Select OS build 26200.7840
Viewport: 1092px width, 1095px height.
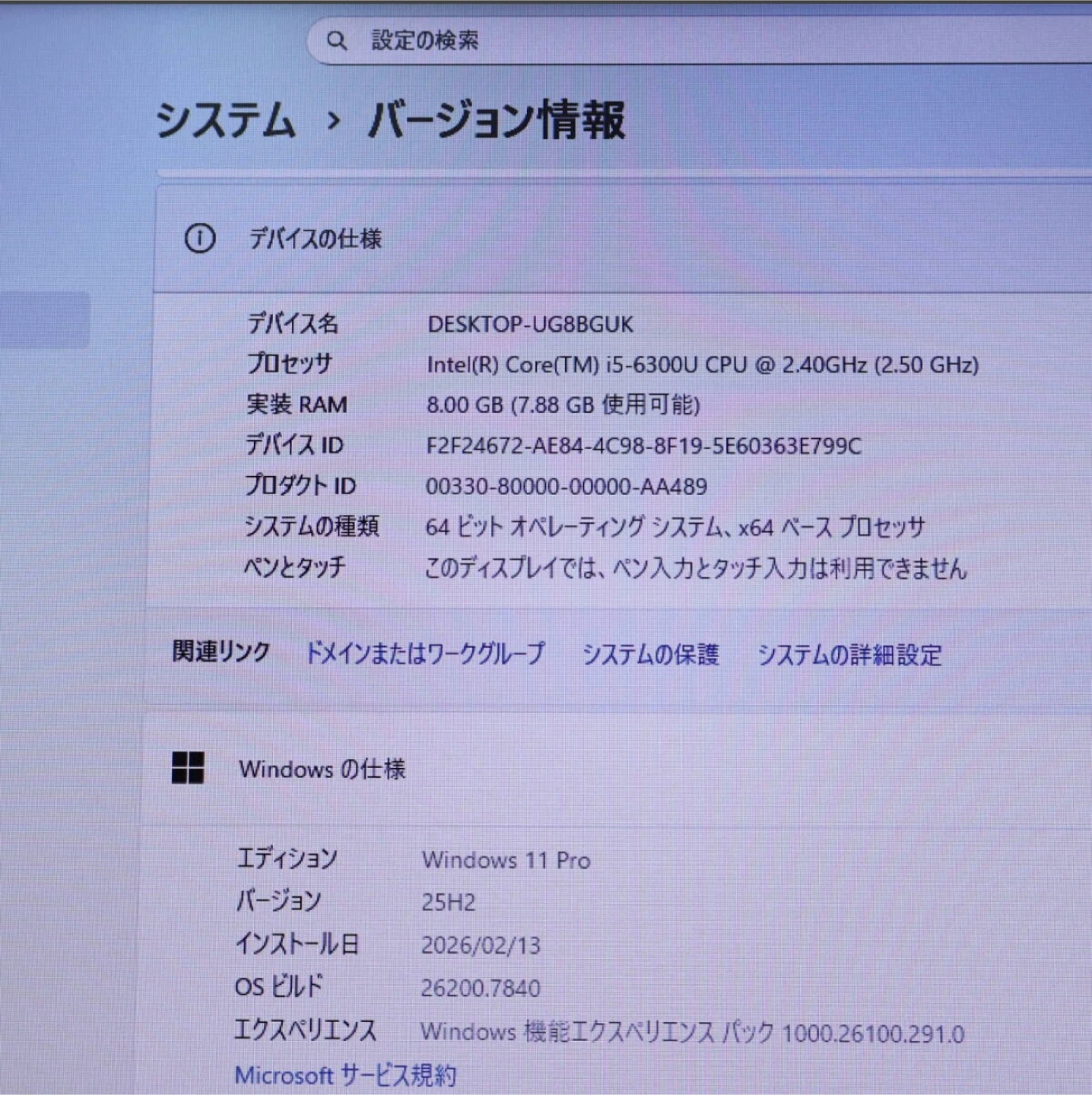pos(481,988)
